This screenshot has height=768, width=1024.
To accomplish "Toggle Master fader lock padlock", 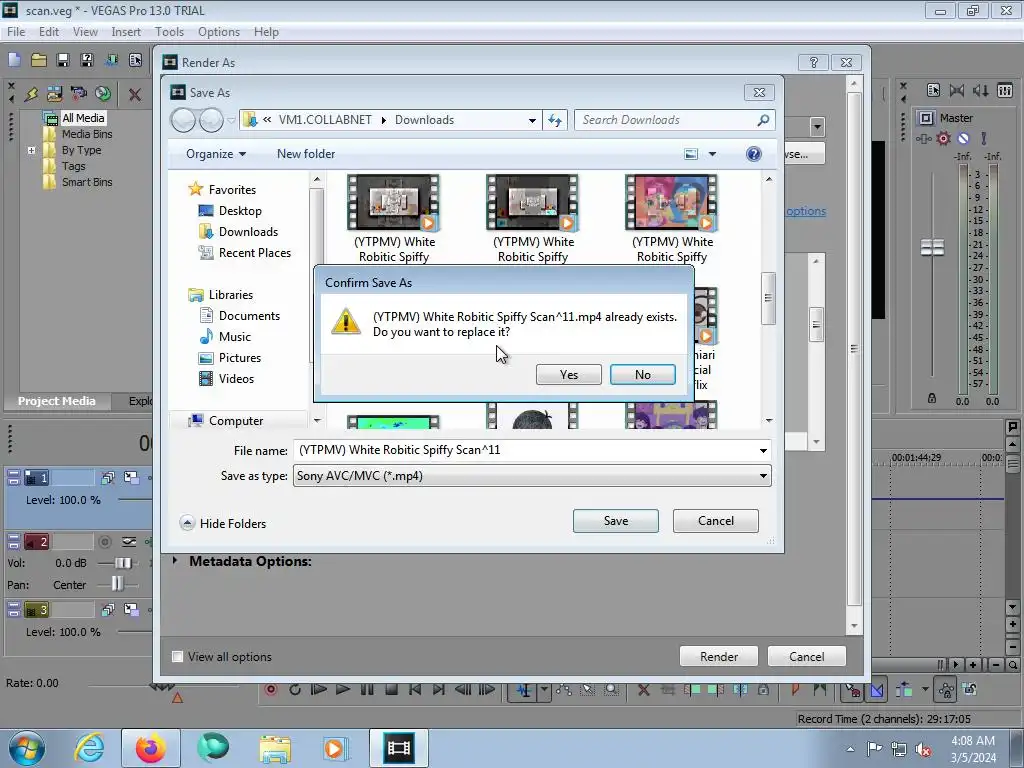I will [x=932, y=398].
